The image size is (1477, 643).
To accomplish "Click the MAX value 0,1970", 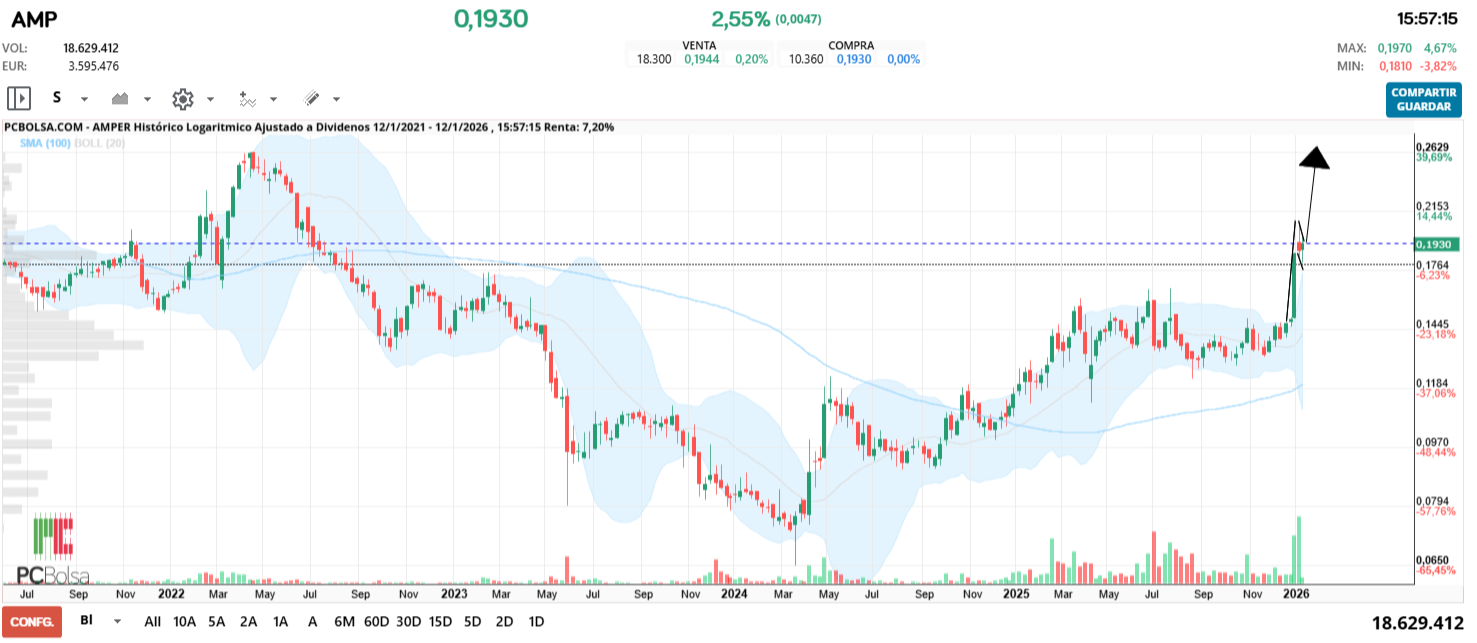I will click(1395, 48).
